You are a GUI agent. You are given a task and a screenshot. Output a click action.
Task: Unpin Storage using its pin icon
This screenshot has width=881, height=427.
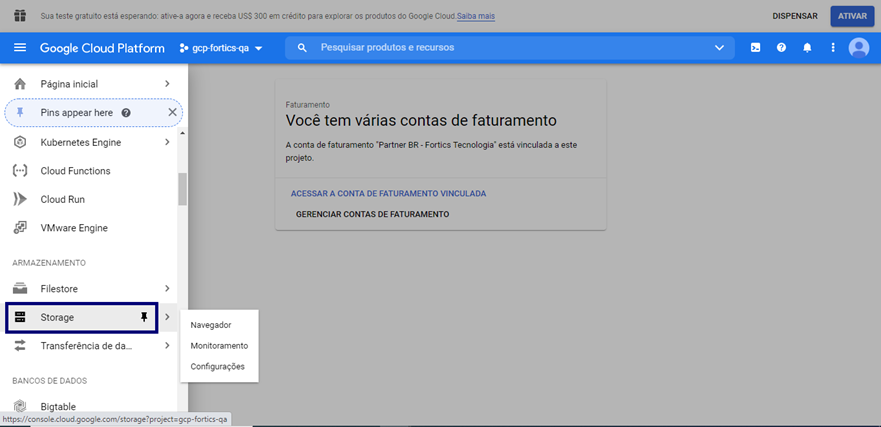(144, 317)
